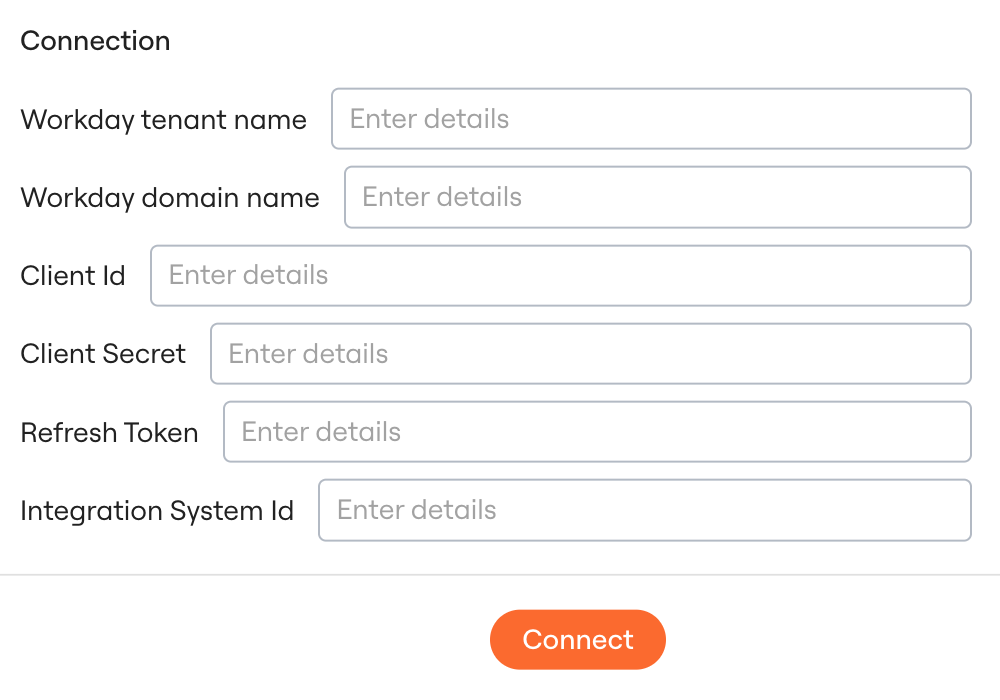
Task: Click the "Integration System Id" label
Action: (x=157, y=511)
